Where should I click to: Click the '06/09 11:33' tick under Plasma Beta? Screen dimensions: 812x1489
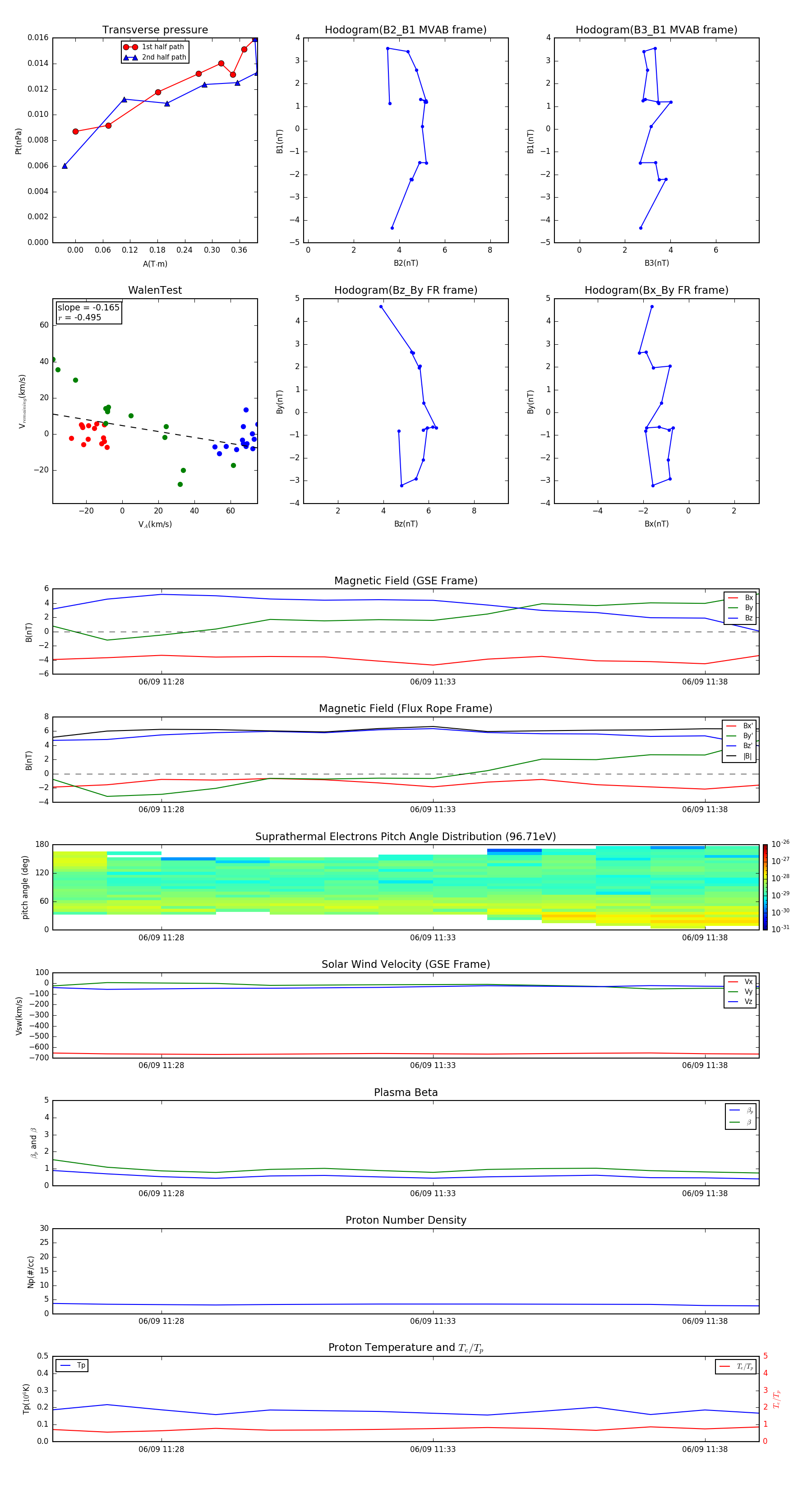[432, 1193]
